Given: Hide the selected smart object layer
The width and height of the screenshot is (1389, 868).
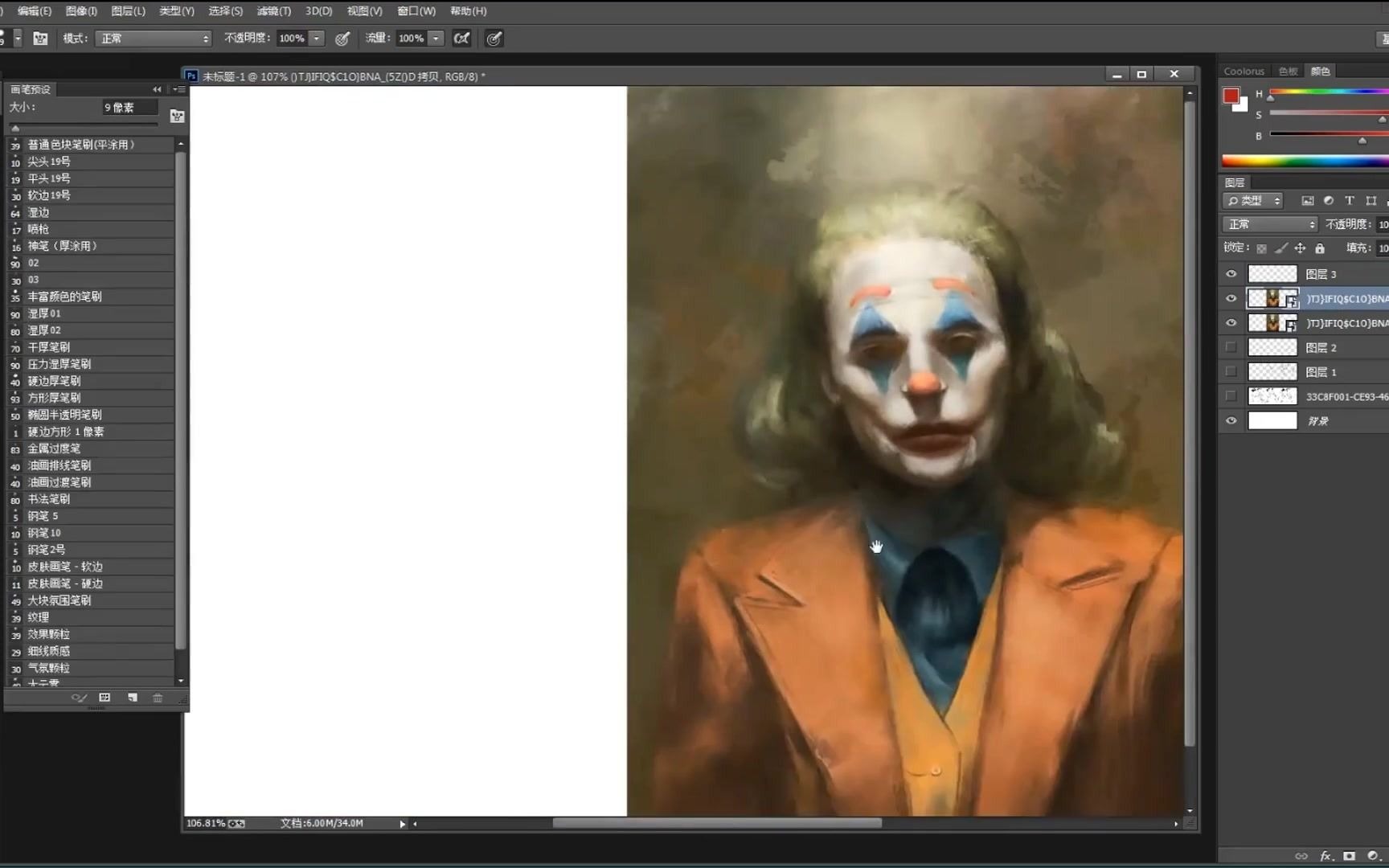Looking at the screenshot, I should [x=1231, y=298].
